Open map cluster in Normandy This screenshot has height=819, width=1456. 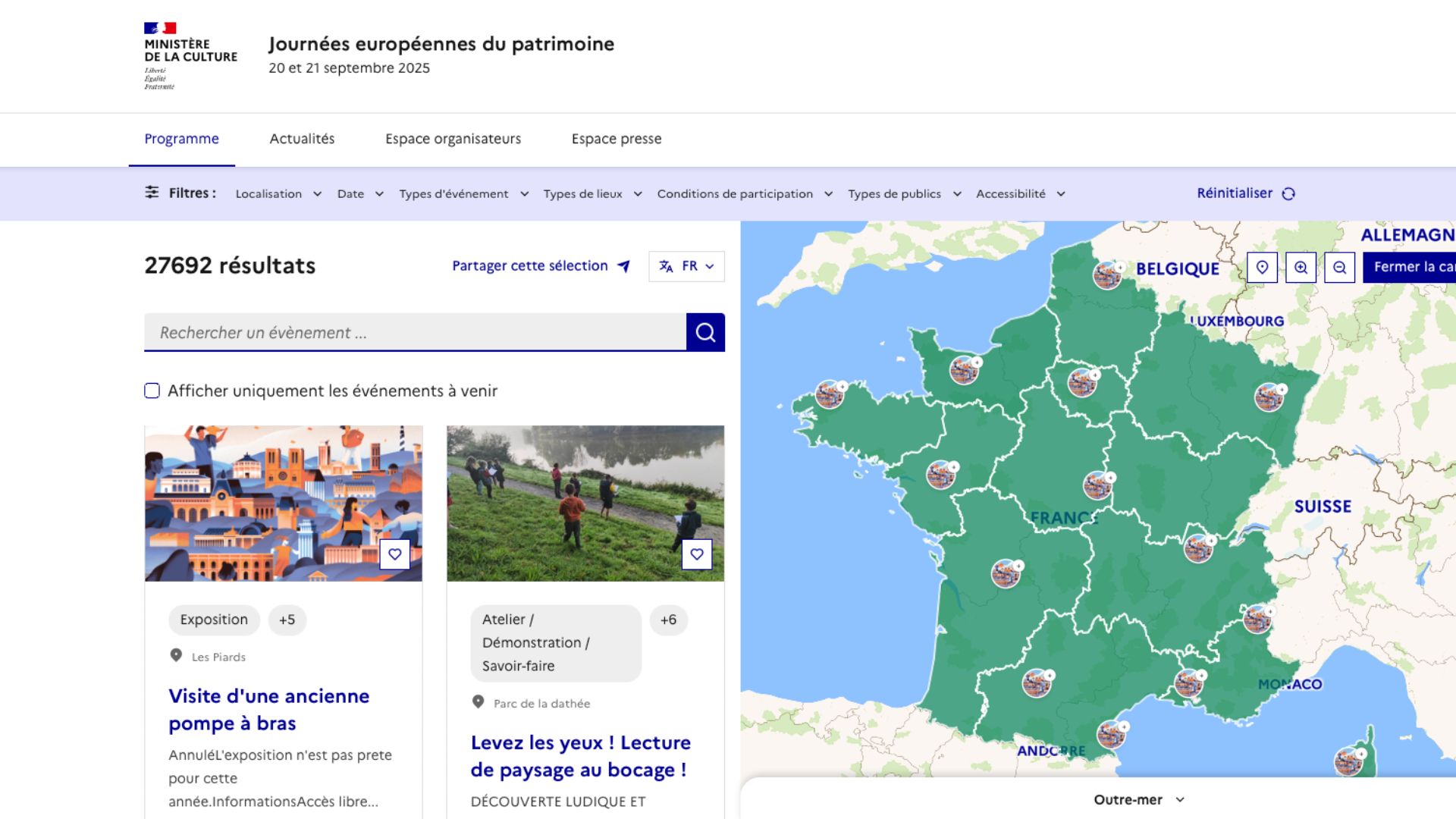point(965,370)
